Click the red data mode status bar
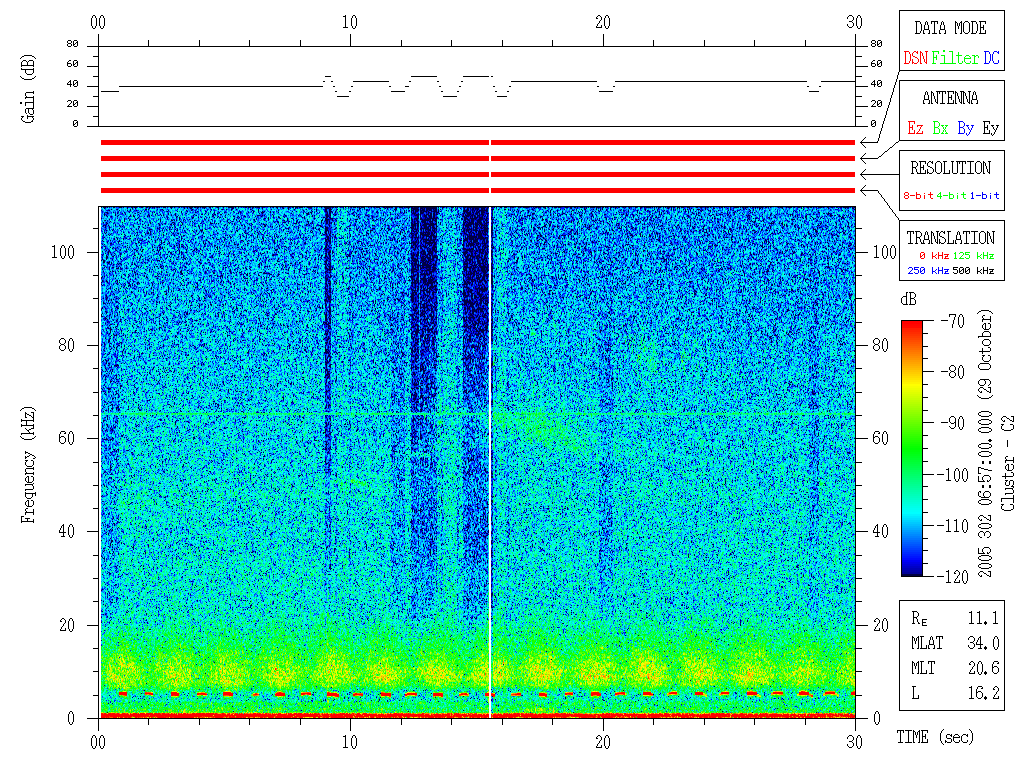 [x=477, y=142]
